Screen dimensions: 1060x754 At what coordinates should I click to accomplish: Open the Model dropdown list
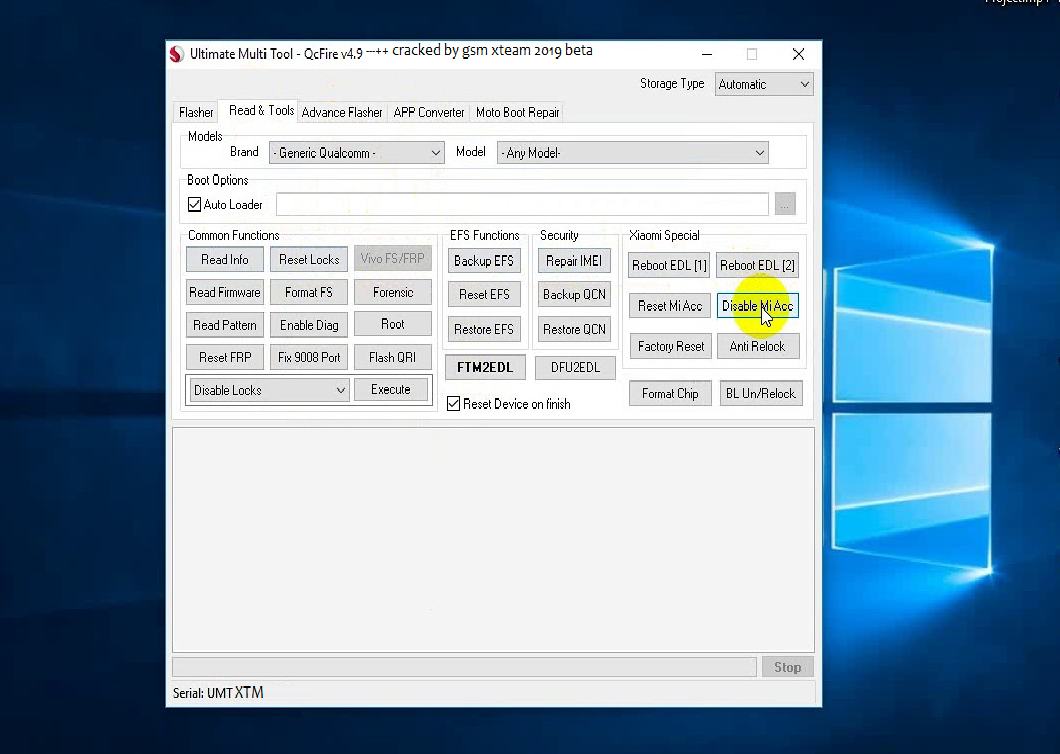pos(633,153)
